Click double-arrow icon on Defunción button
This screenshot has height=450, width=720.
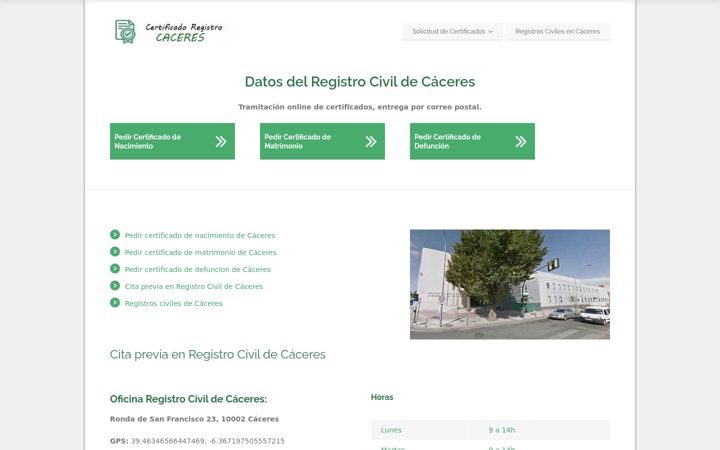pos(521,141)
